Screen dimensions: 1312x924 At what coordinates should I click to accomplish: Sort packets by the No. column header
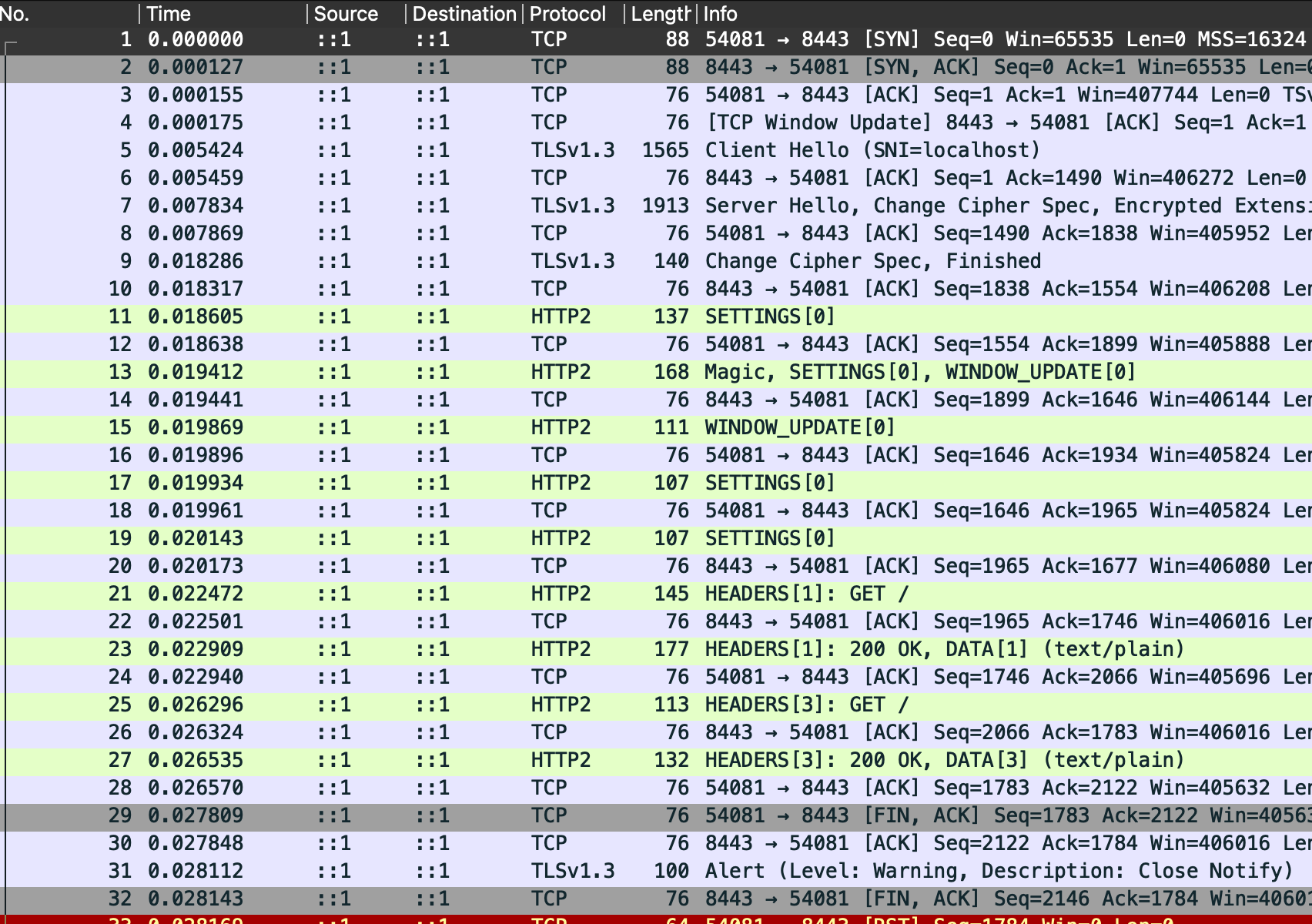point(69,13)
